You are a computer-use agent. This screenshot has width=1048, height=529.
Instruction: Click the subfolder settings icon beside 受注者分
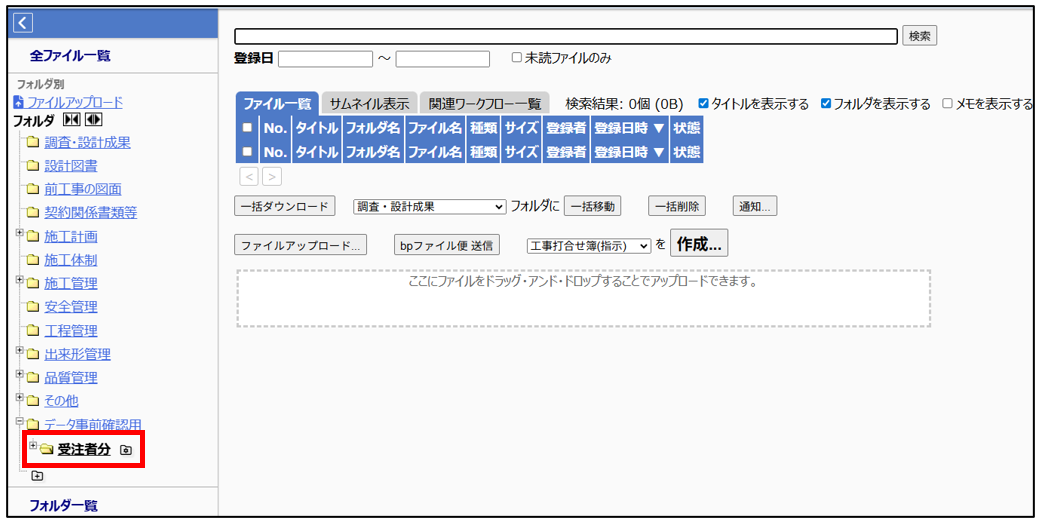tap(125, 451)
